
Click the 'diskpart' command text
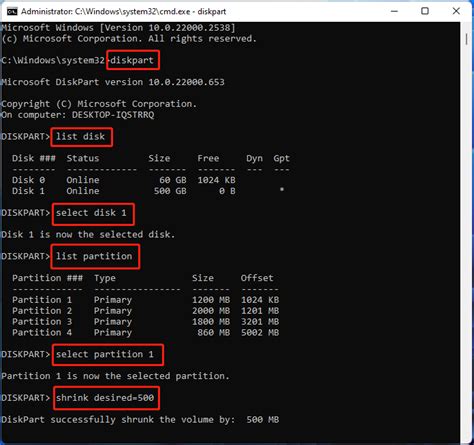[x=132, y=60]
